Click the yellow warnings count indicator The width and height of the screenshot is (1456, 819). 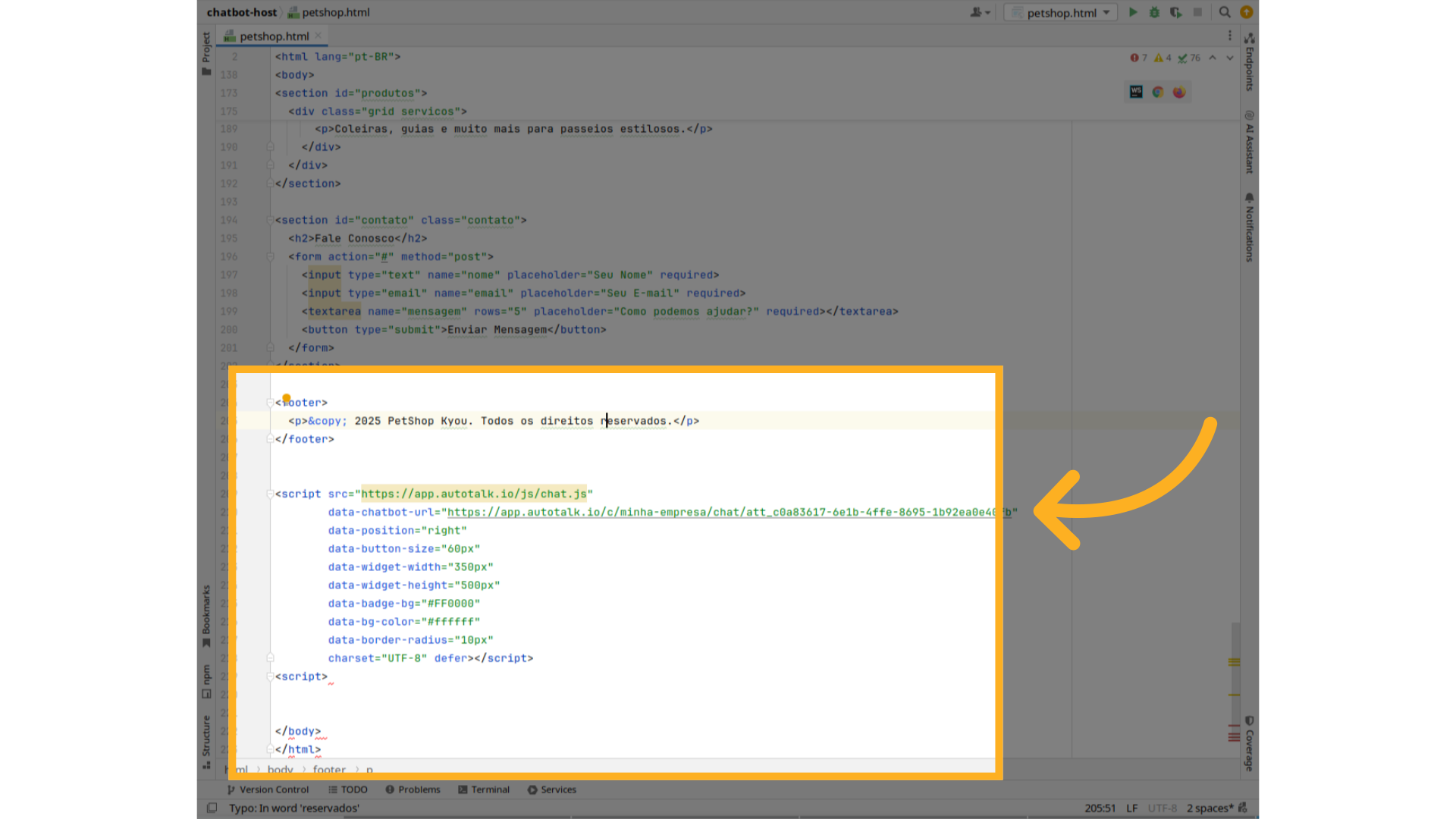[1163, 58]
